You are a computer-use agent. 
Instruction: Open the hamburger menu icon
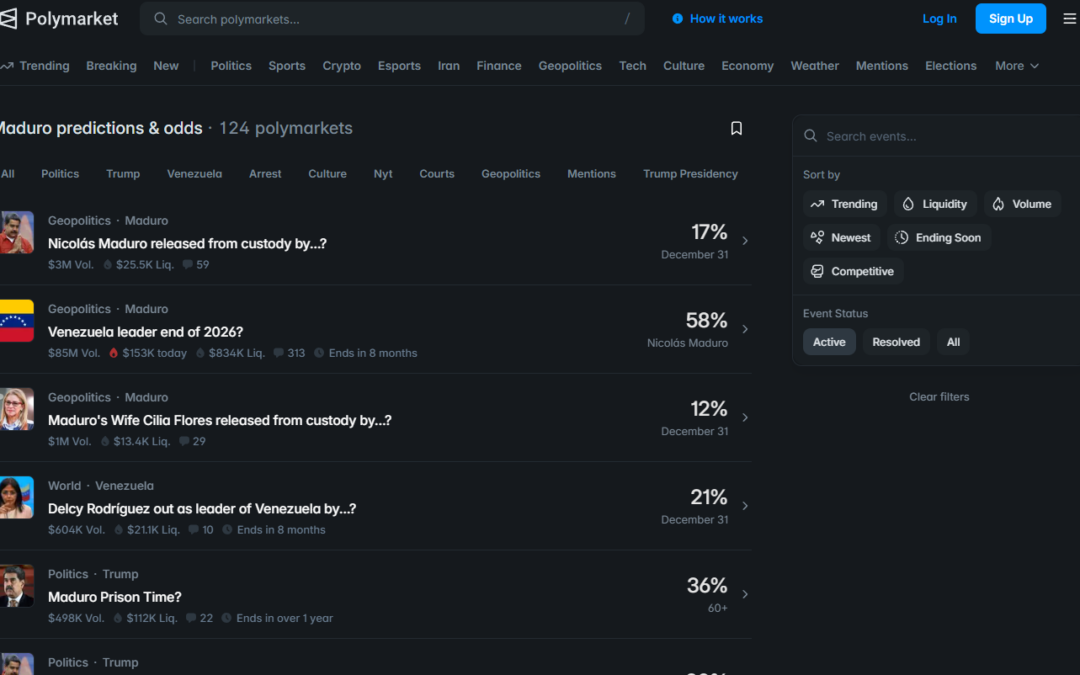click(1069, 19)
